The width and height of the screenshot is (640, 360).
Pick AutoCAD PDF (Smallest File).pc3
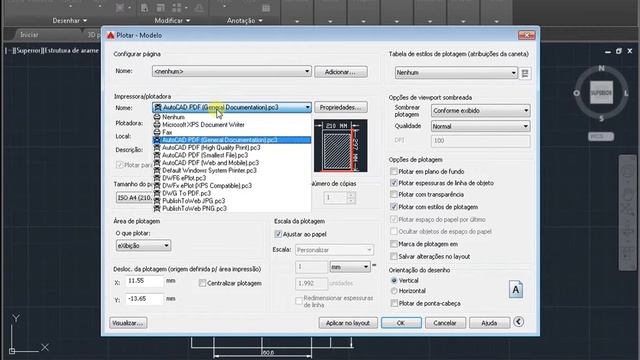(x=231, y=156)
